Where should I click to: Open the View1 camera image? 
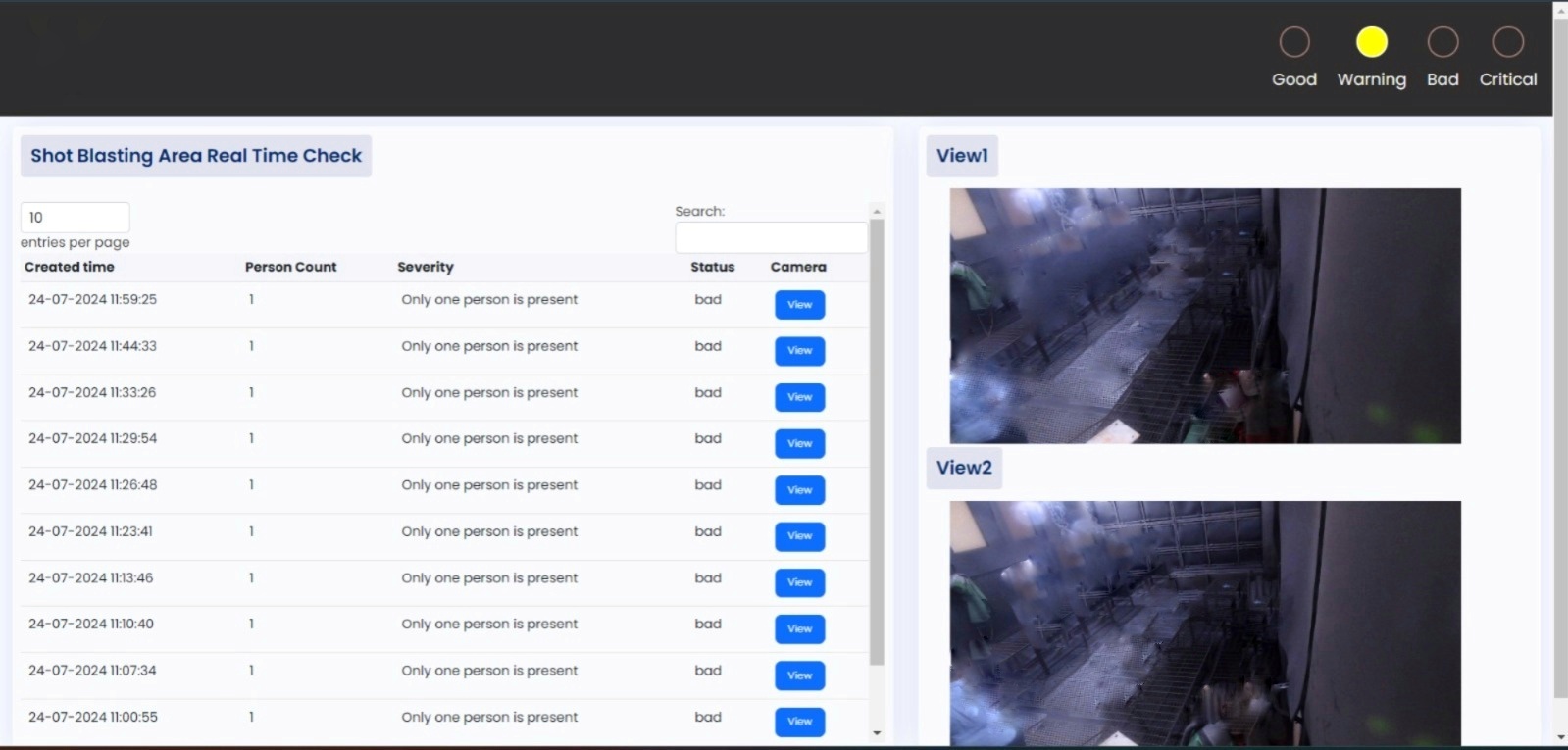1205,316
